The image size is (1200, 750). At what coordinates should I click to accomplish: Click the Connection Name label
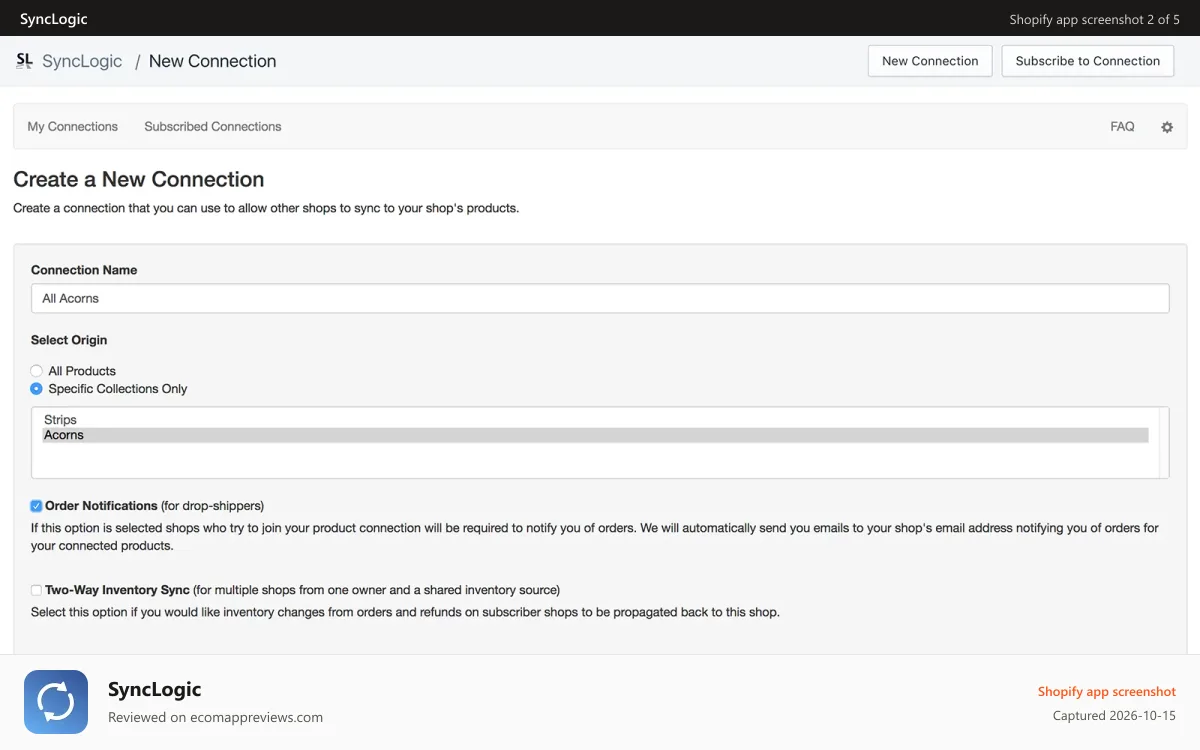click(x=84, y=270)
